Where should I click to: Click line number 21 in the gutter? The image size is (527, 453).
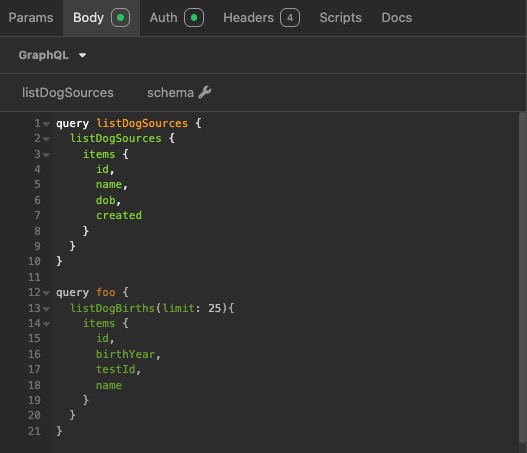34,431
